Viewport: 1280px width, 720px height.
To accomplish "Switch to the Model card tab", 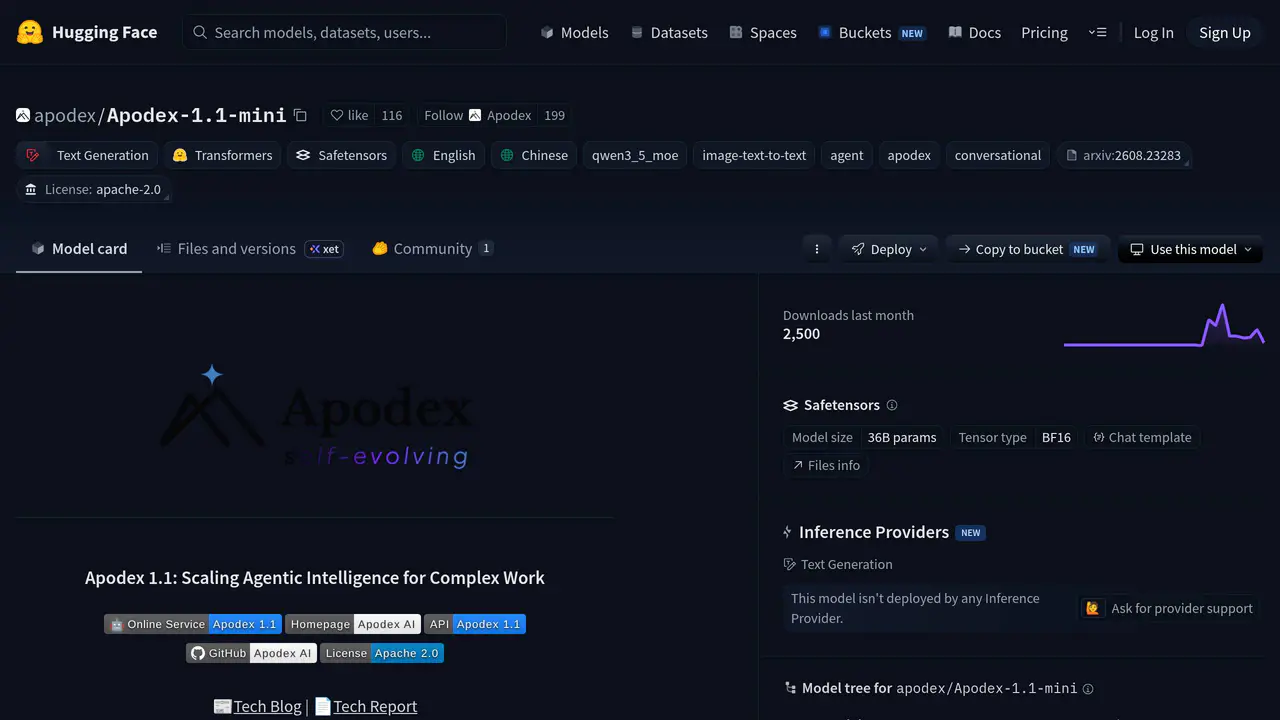I will (79, 249).
